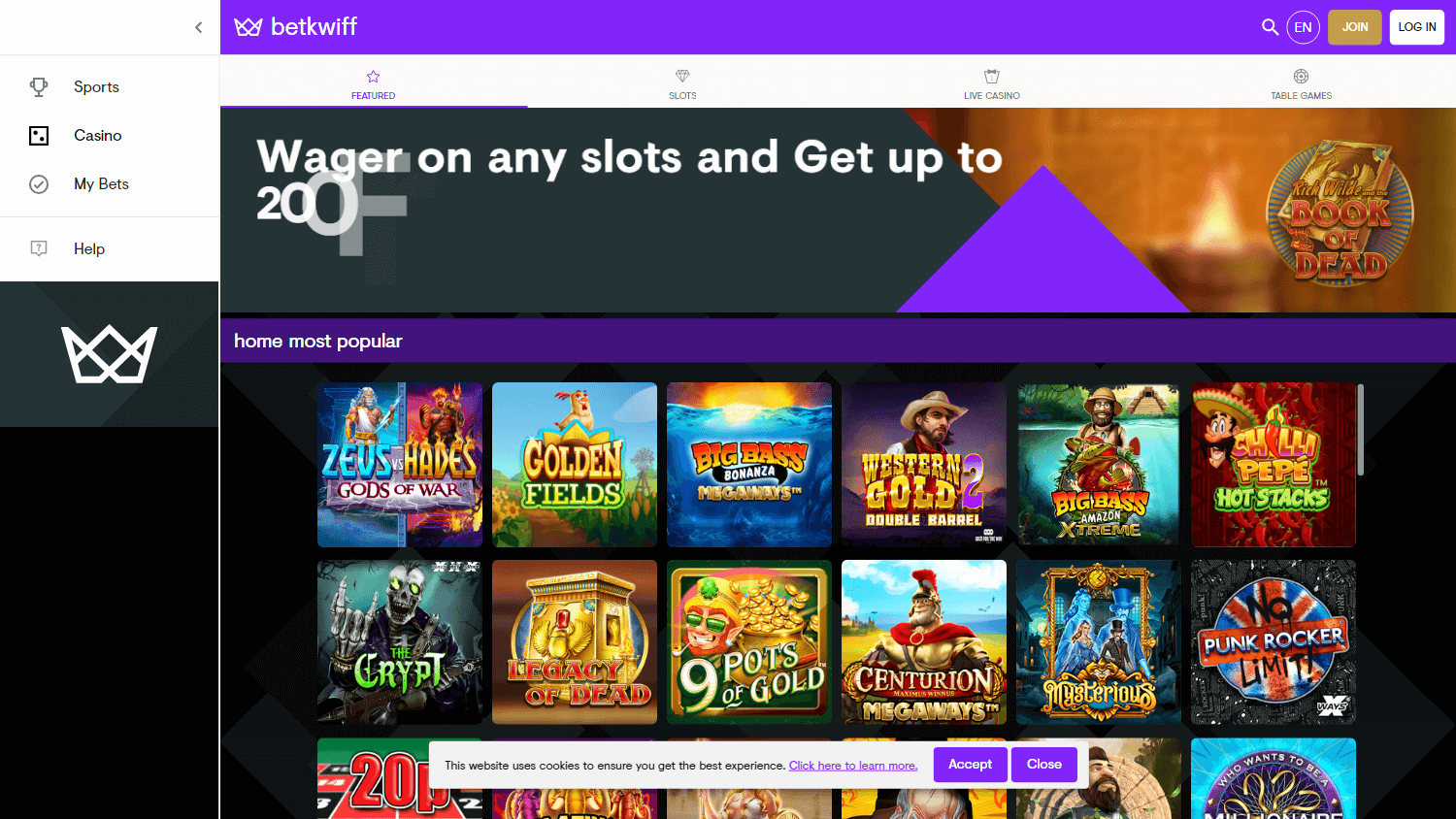The height and width of the screenshot is (819, 1456).
Task: Switch to the Slots tab
Action: pos(682,82)
